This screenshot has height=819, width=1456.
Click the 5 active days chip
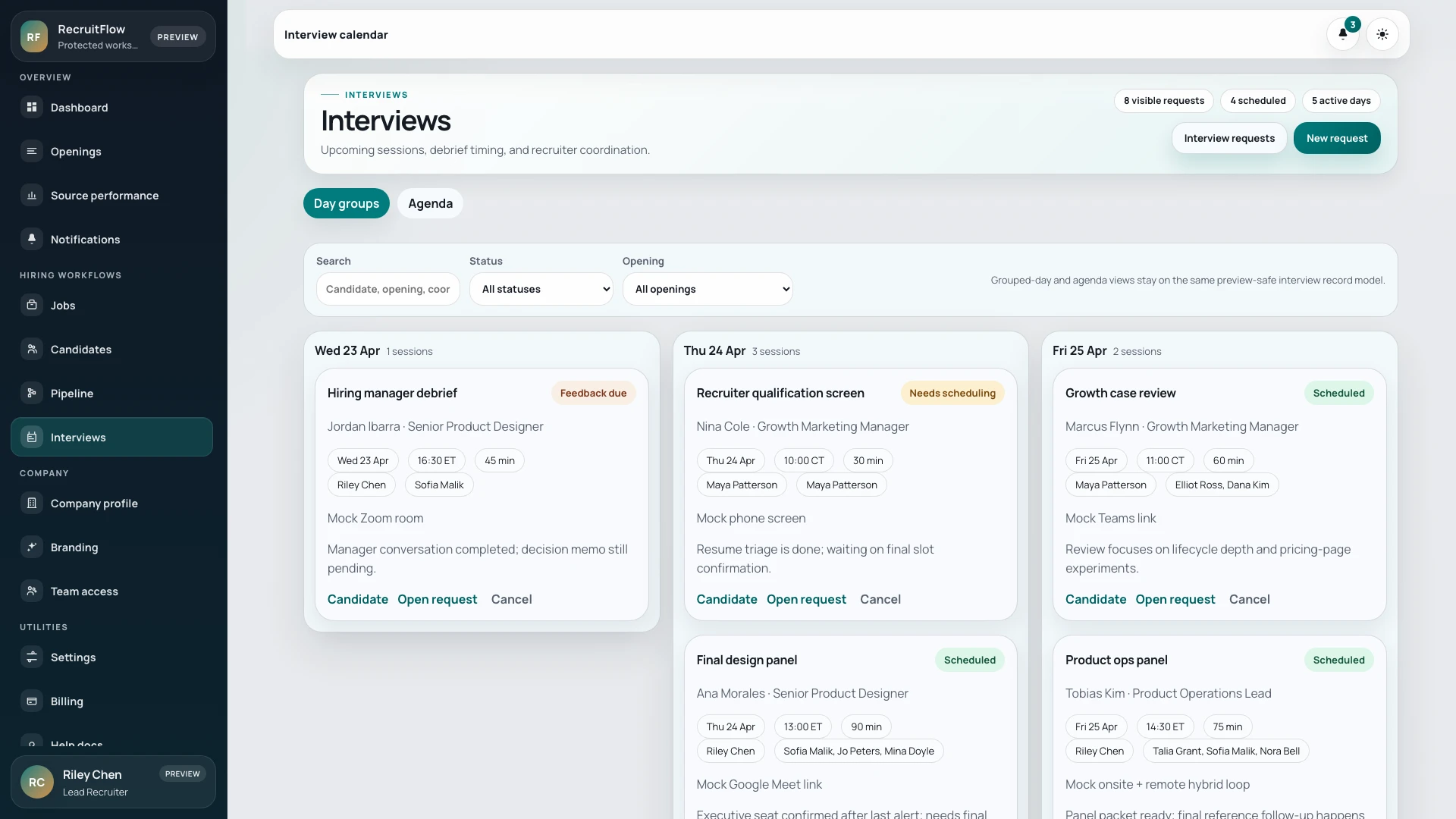[x=1341, y=101]
